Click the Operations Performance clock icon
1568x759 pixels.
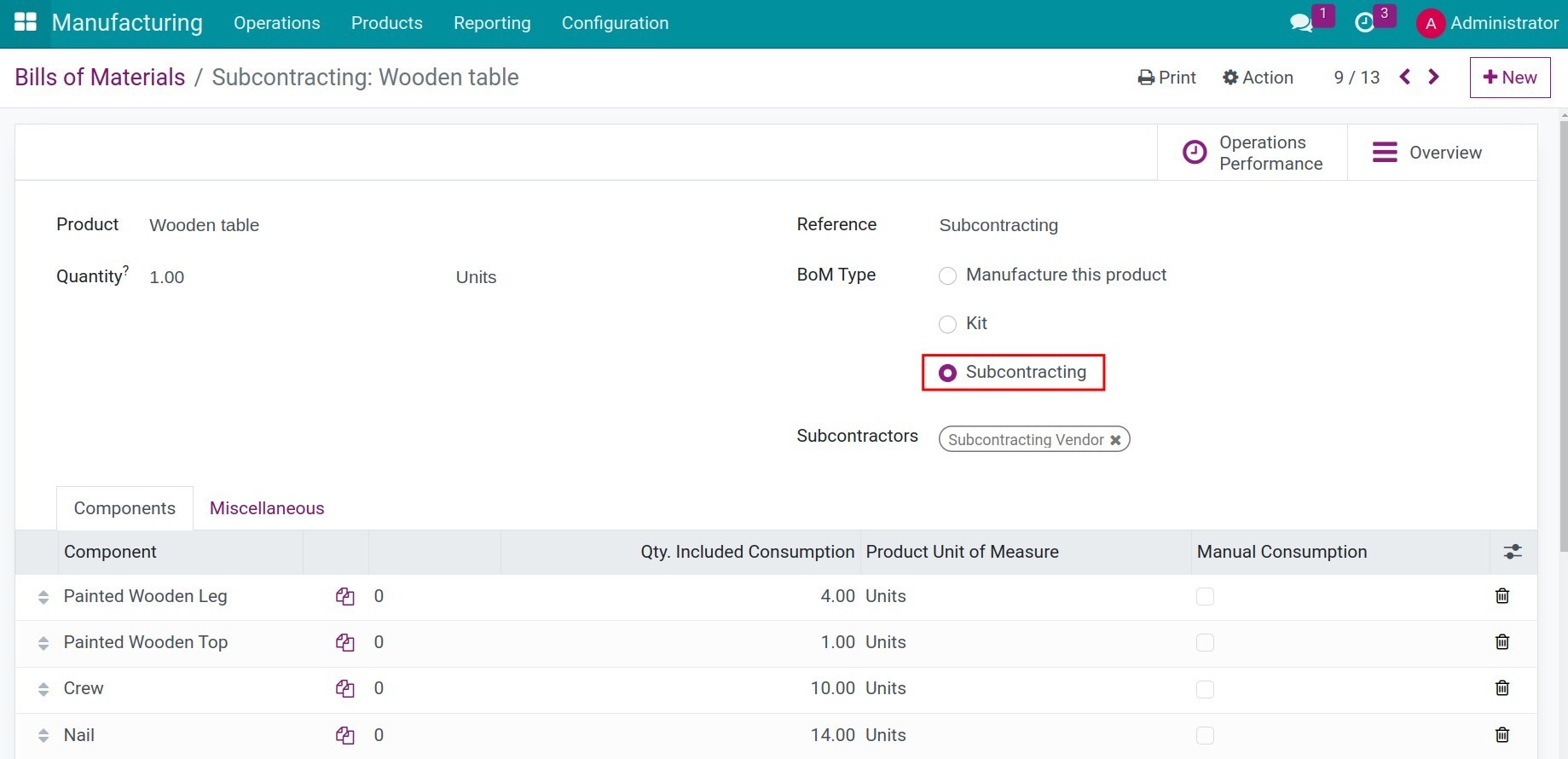(x=1195, y=153)
